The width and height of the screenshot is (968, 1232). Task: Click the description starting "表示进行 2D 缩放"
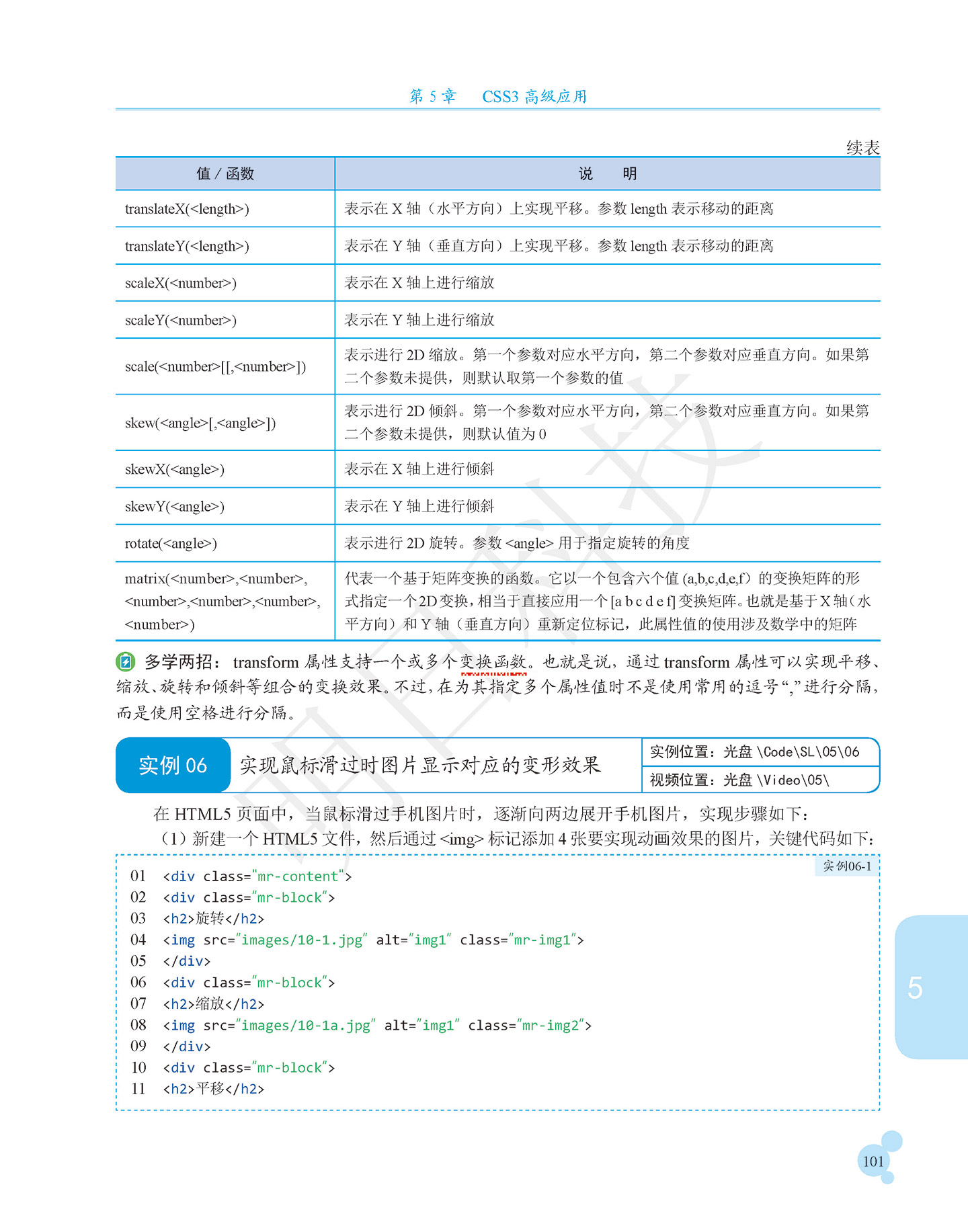607,366
